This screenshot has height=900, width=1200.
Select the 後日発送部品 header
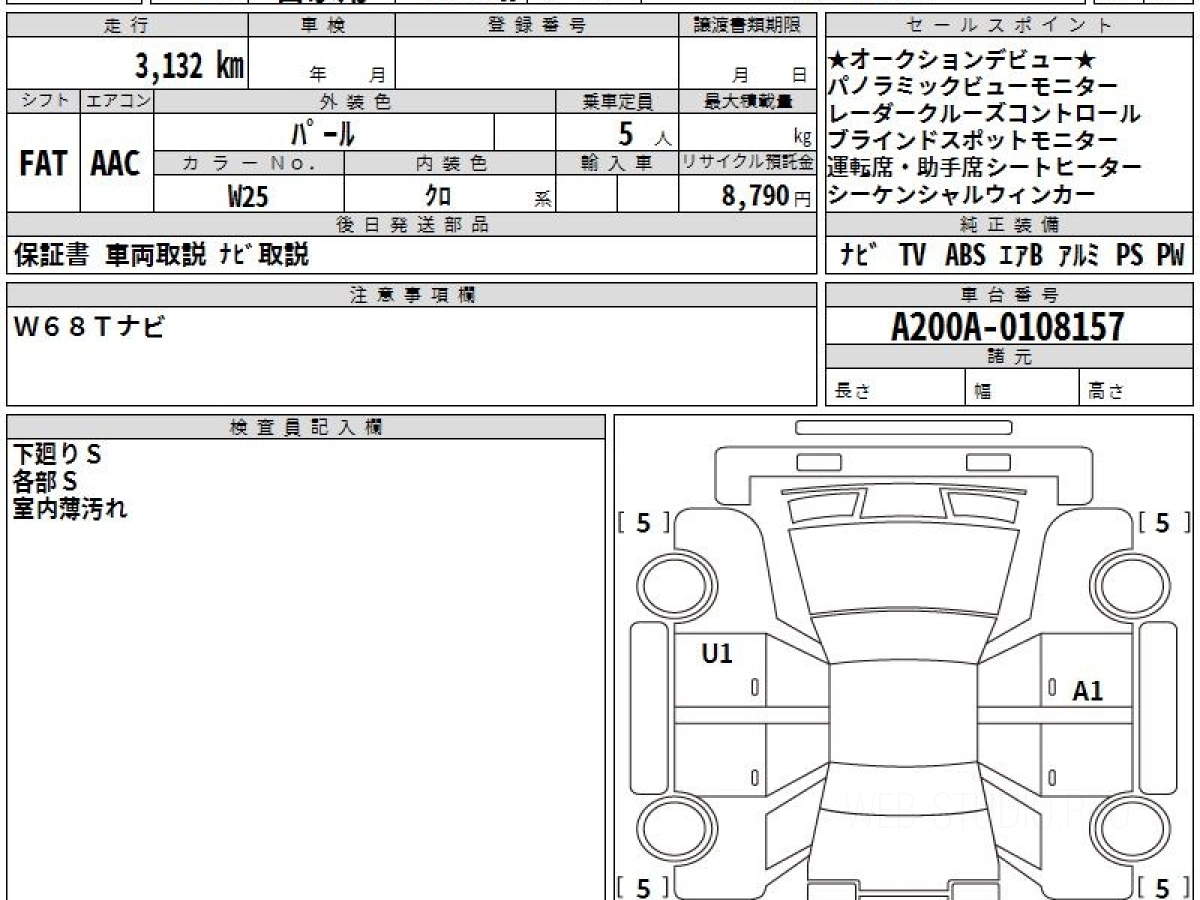412,225
